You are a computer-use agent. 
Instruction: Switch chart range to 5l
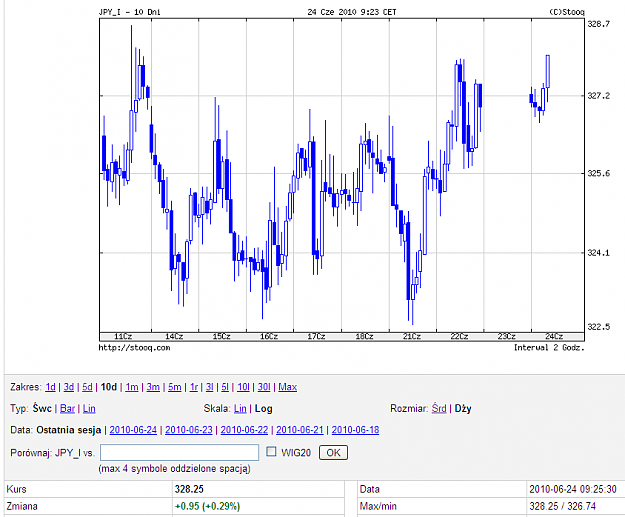(225, 387)
